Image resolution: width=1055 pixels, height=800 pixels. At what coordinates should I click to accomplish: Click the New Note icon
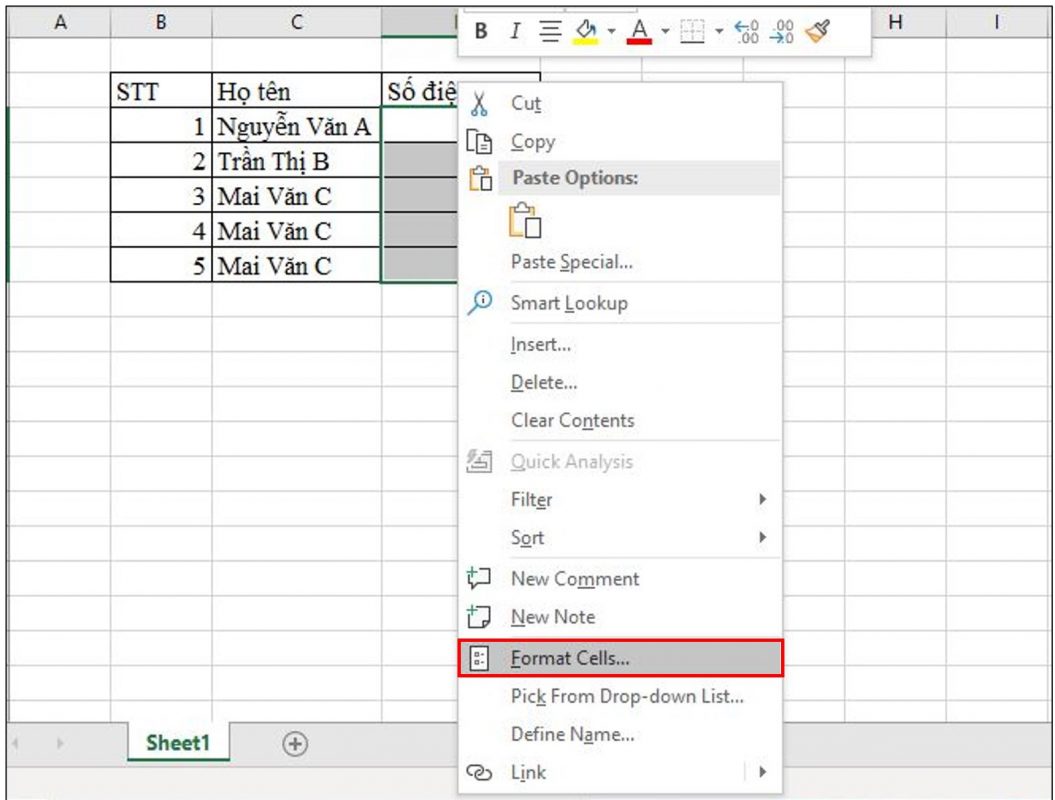coord(479,616)
